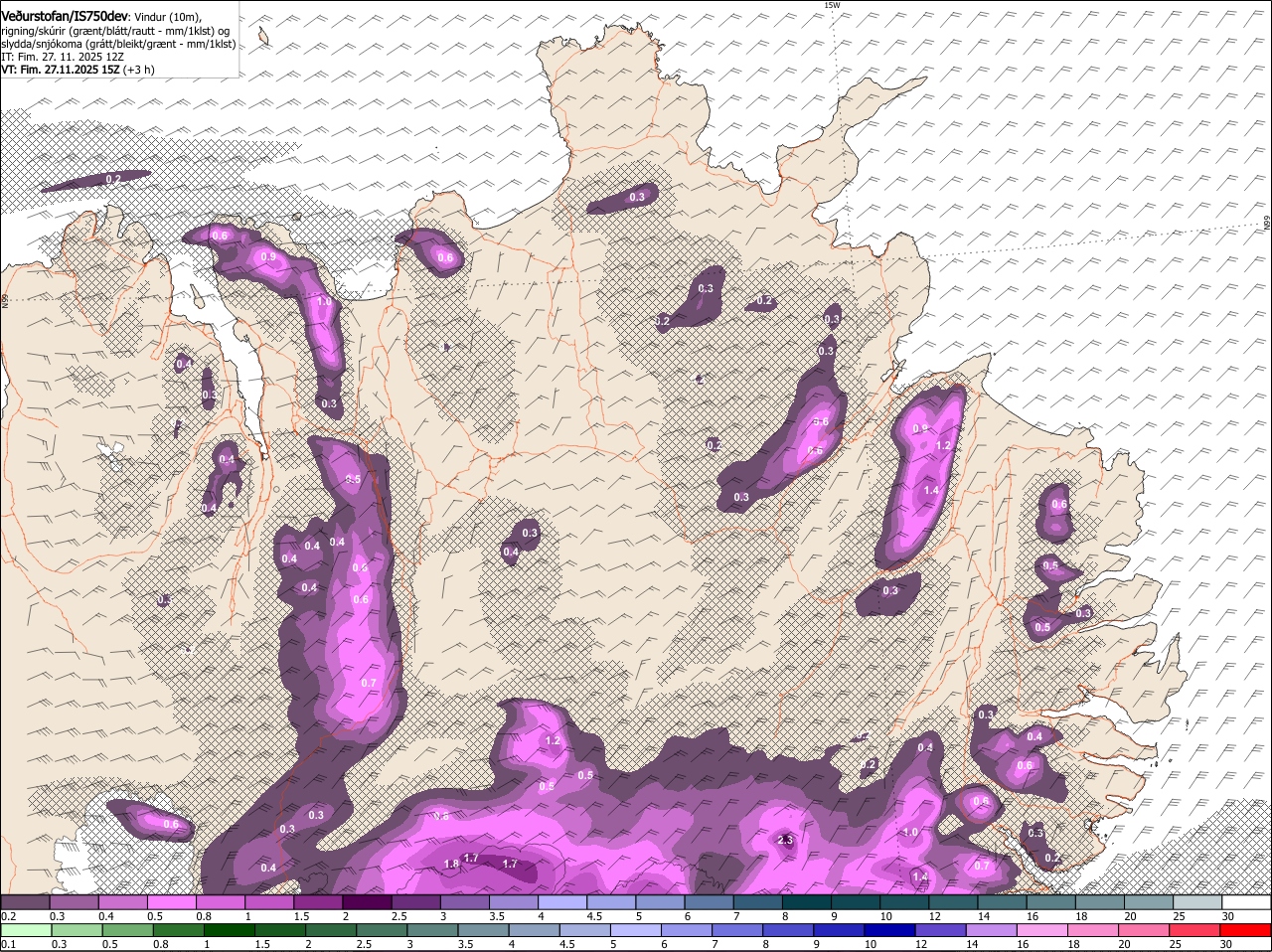Click the 30 label in the lower legend row
Viewport: 1272px width, 952px height.
point(1228,945)
